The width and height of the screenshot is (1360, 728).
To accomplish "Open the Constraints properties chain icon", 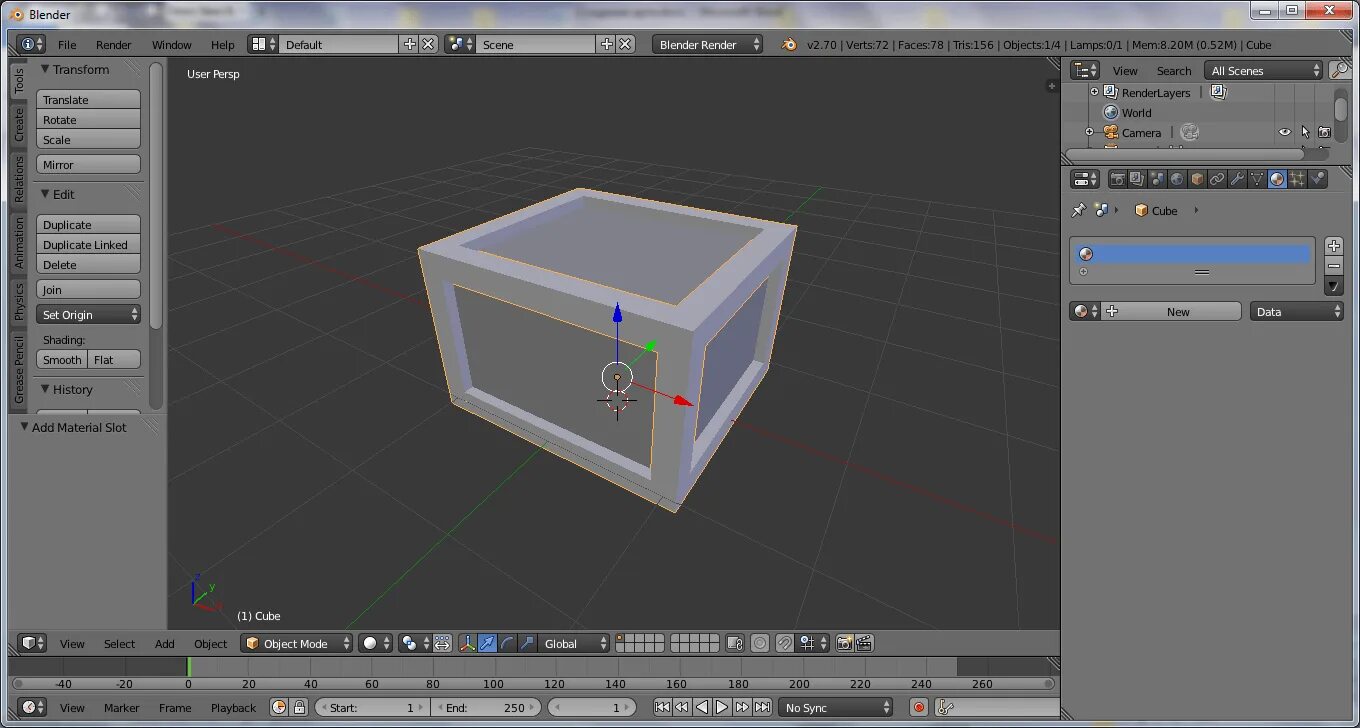I will [x=1217, y=179].
